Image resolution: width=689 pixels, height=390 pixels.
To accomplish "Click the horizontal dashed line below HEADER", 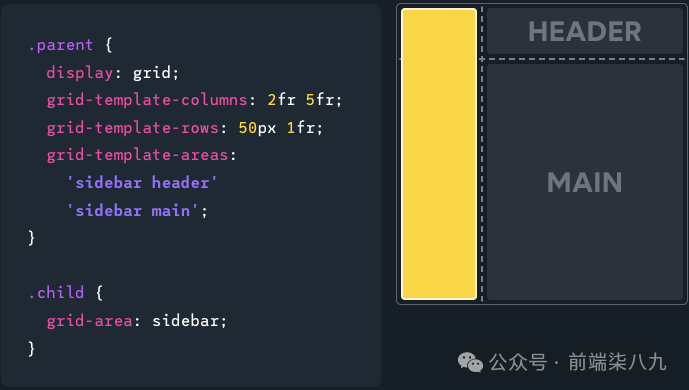I will coord(584,59).
